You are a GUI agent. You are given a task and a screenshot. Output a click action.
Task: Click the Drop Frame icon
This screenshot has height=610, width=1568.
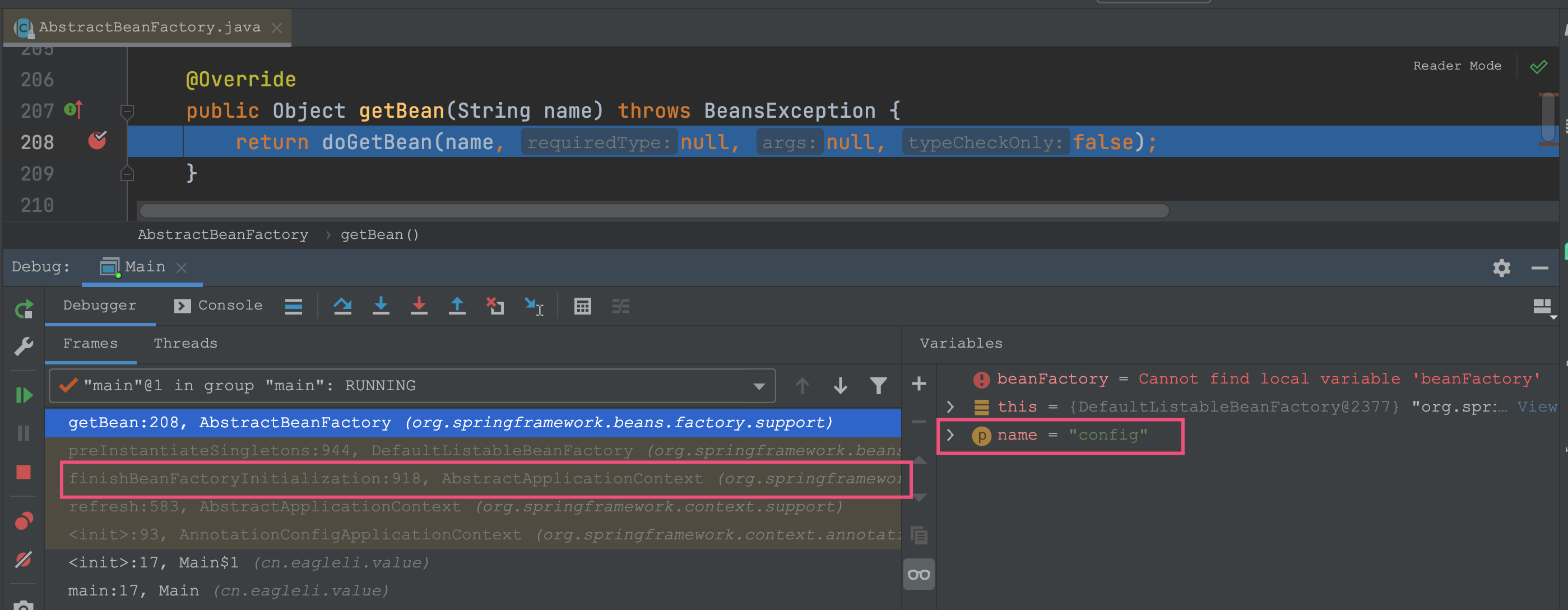point(495,306)
